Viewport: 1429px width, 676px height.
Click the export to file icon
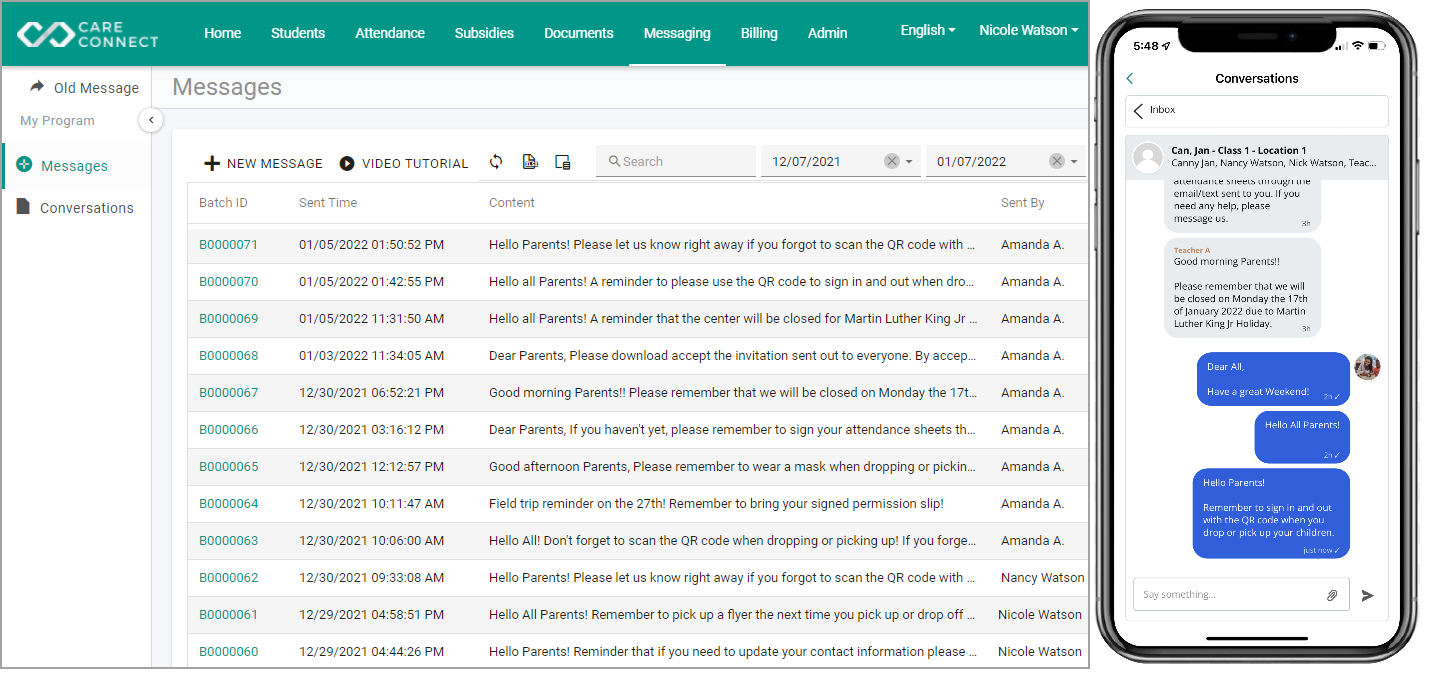(x=530, y=162)
